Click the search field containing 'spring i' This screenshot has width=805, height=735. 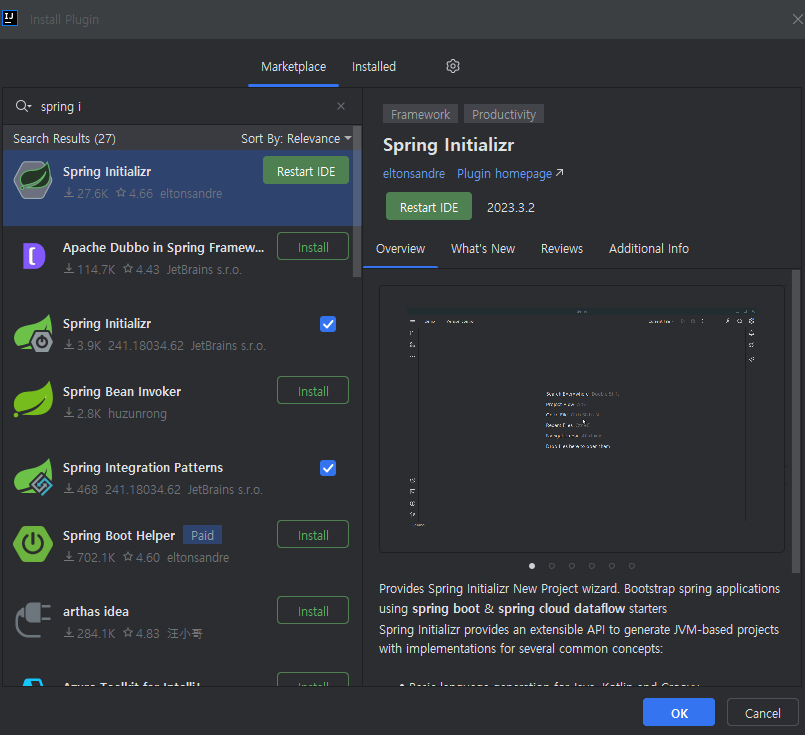[x=182, y=106]
